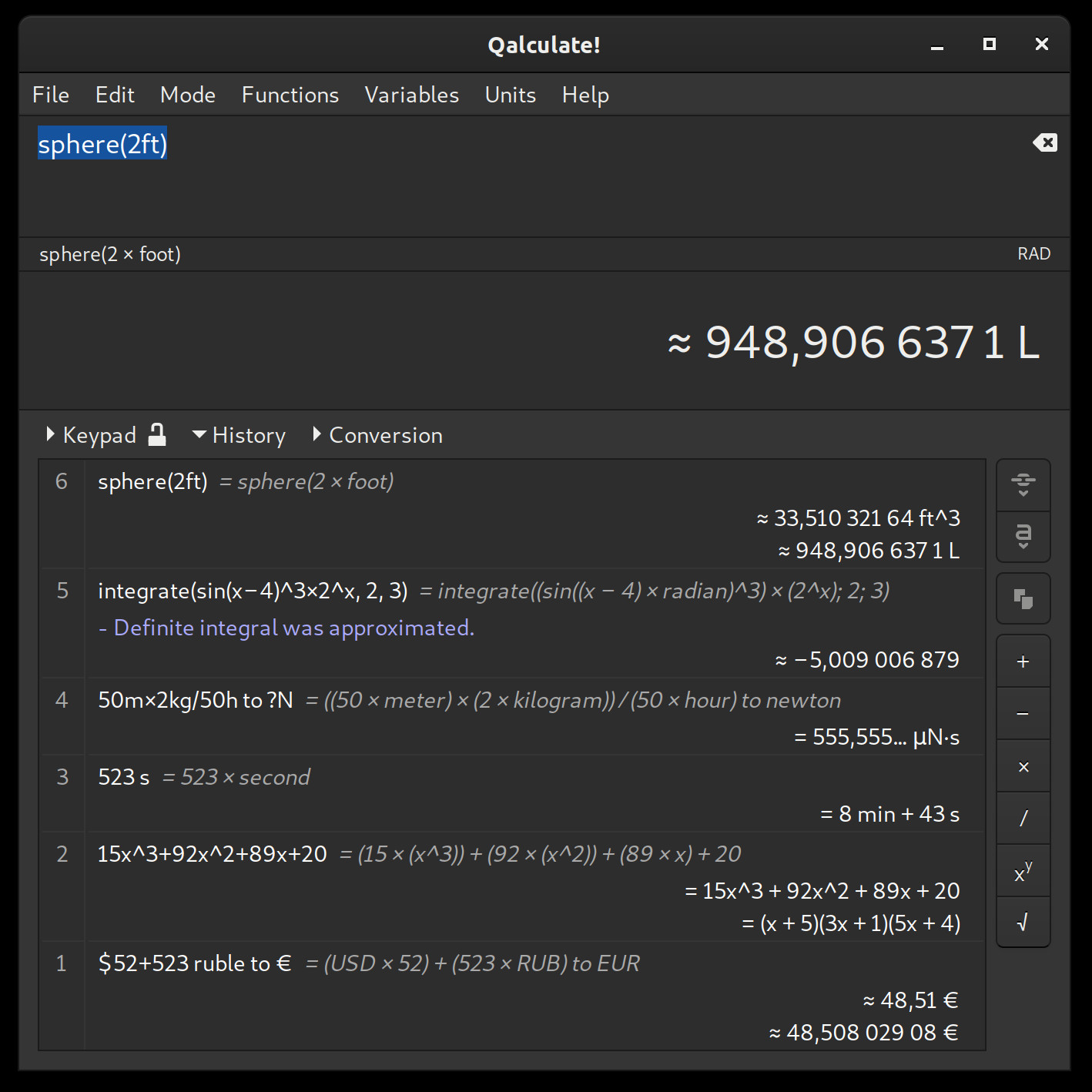Select history expression 15x^3+92x^2+89x+20
This screenshot has width=1092, height=1092.
[213, 854]
